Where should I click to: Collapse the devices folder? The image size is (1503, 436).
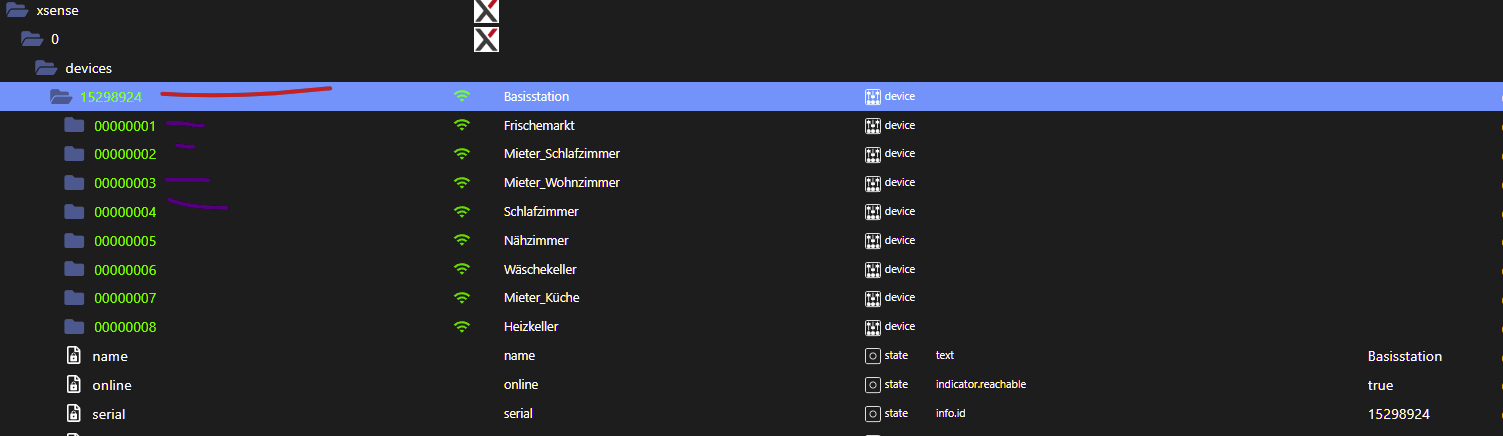click(x=45, y=68)
